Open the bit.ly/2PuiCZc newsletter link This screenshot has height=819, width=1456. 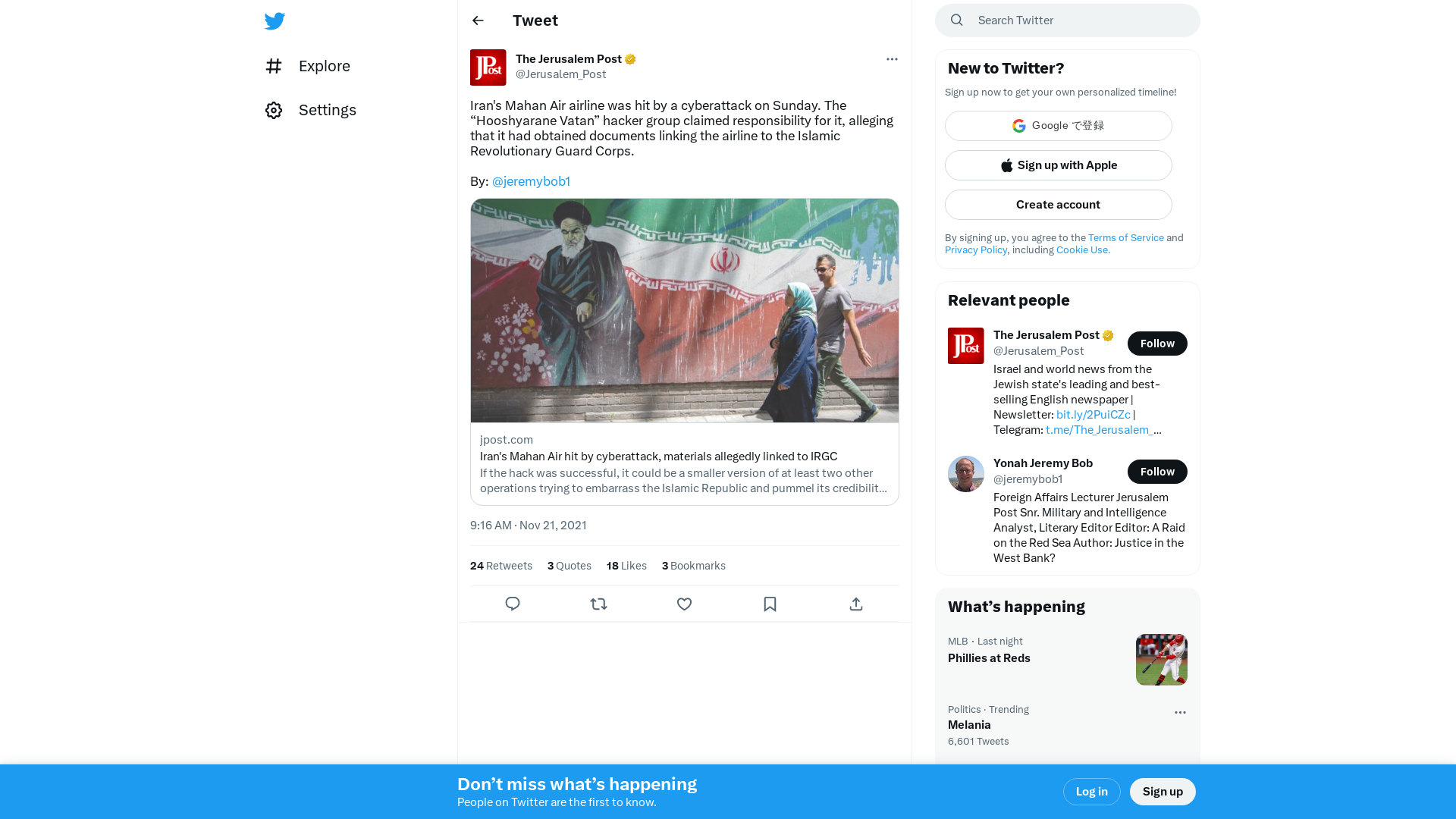tap(1094, 415)
